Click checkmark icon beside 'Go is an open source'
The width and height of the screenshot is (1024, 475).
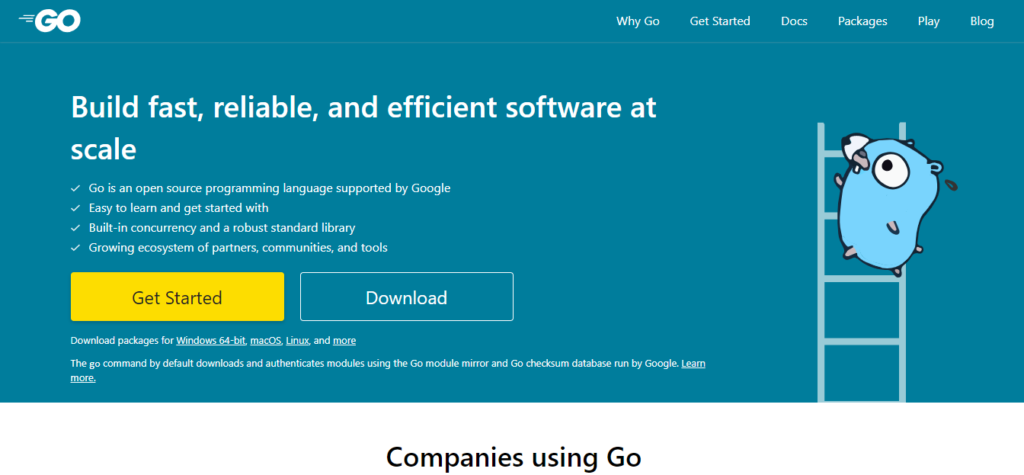(x=75, y=189)
